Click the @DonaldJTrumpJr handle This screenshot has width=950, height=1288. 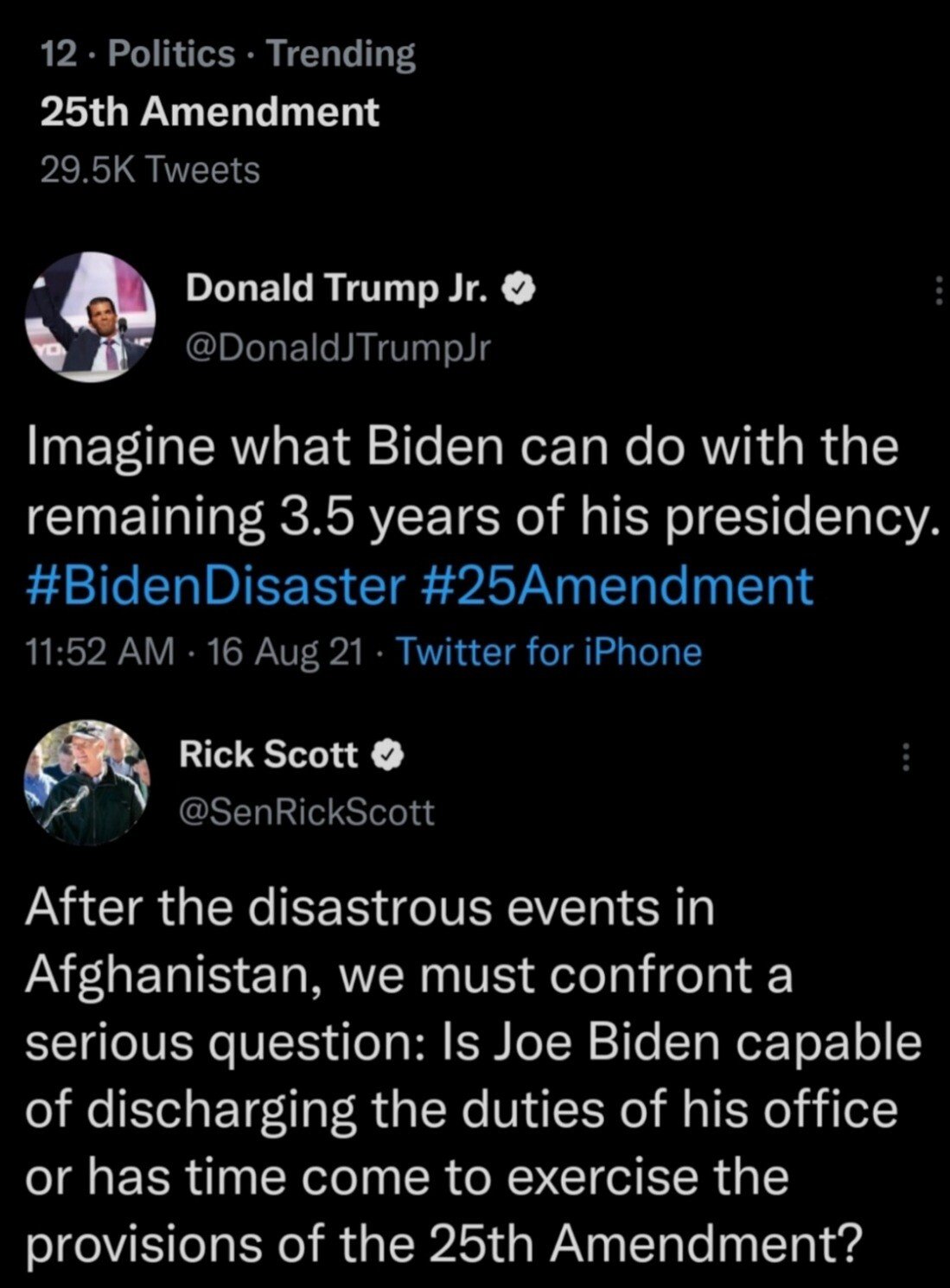click(x=338, y=348)
